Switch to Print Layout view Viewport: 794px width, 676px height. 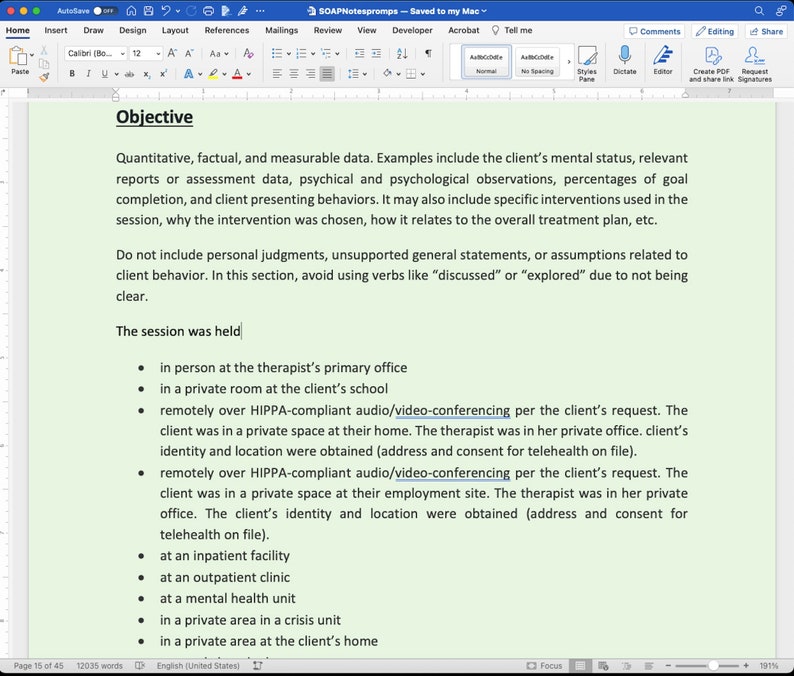click(x=580, y=666)
